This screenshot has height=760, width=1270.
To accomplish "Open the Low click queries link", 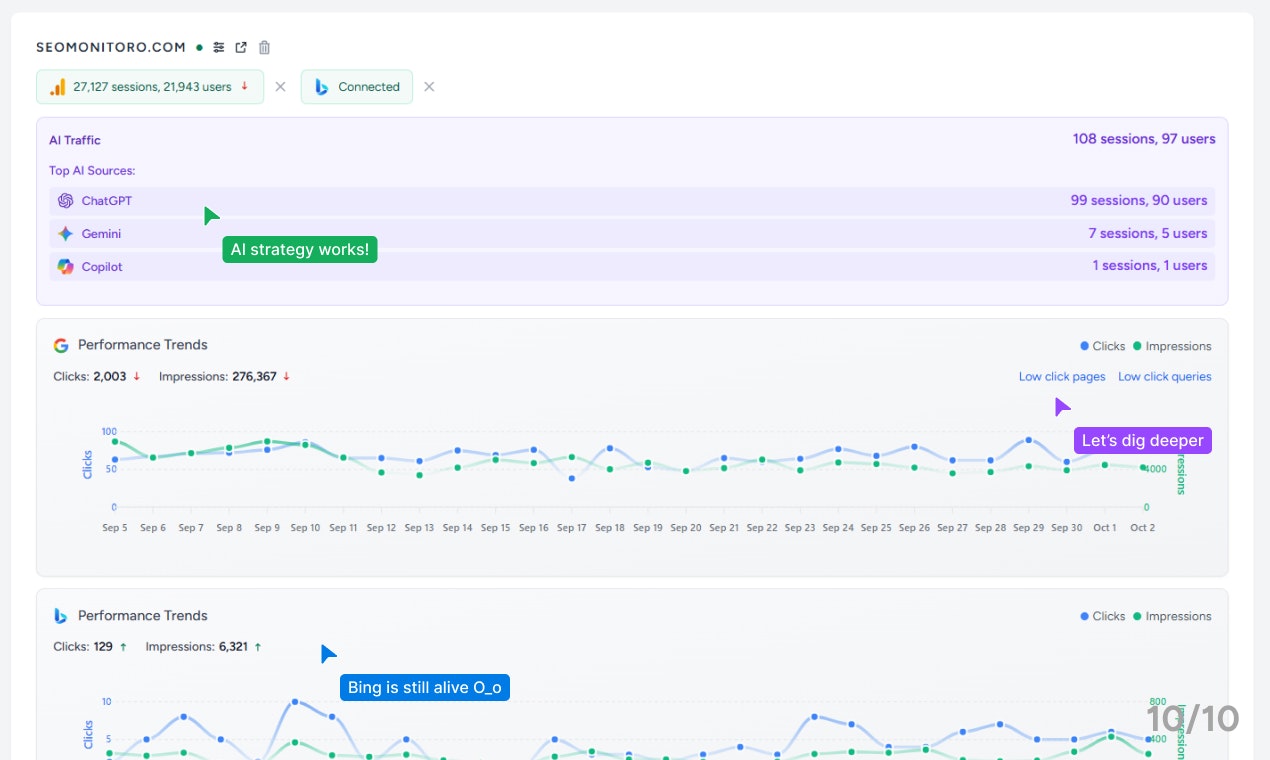I will pyautogui.click(x=1165, y=377).
